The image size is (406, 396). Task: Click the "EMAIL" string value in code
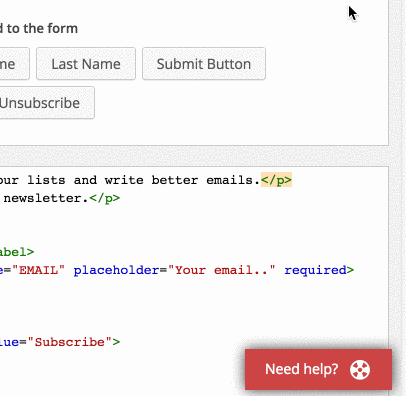tap(38, 270)
